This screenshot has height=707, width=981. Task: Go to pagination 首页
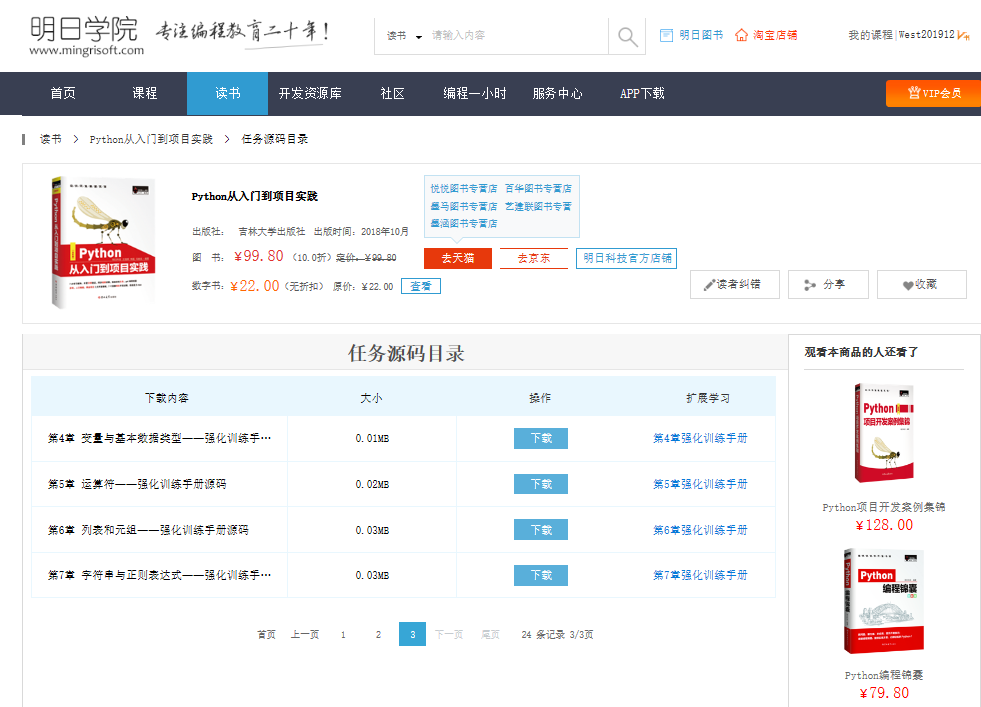click(267, 634)
